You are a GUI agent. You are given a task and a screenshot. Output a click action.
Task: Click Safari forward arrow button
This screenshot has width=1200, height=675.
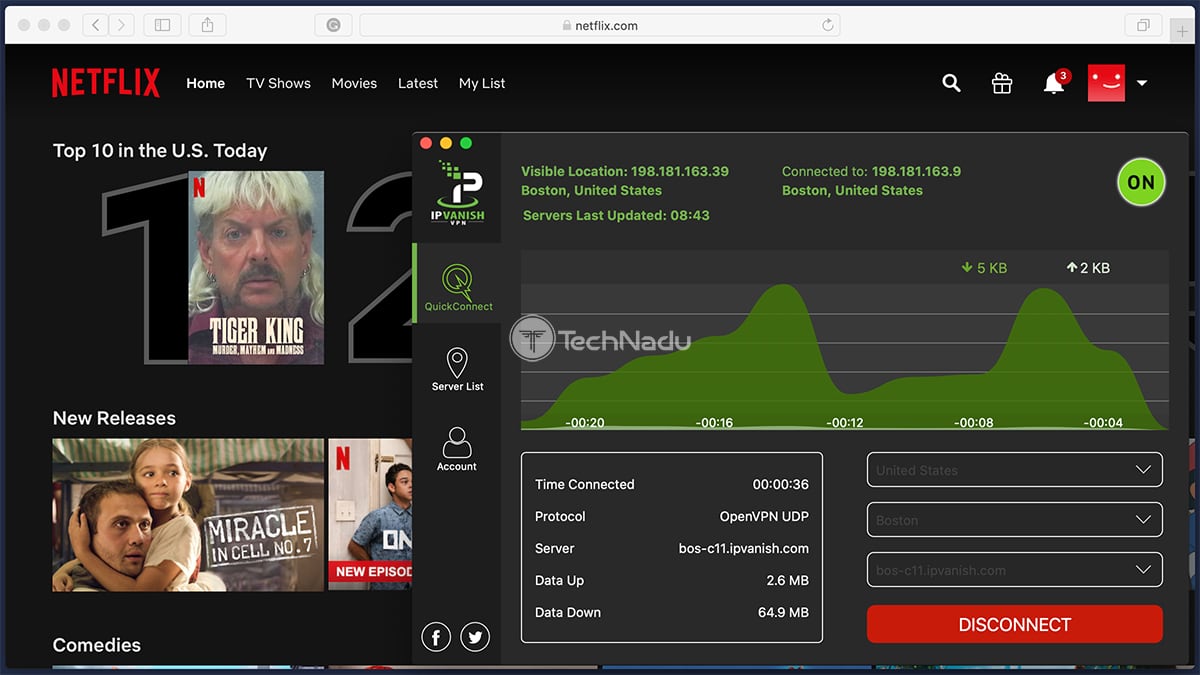point(122,25)
